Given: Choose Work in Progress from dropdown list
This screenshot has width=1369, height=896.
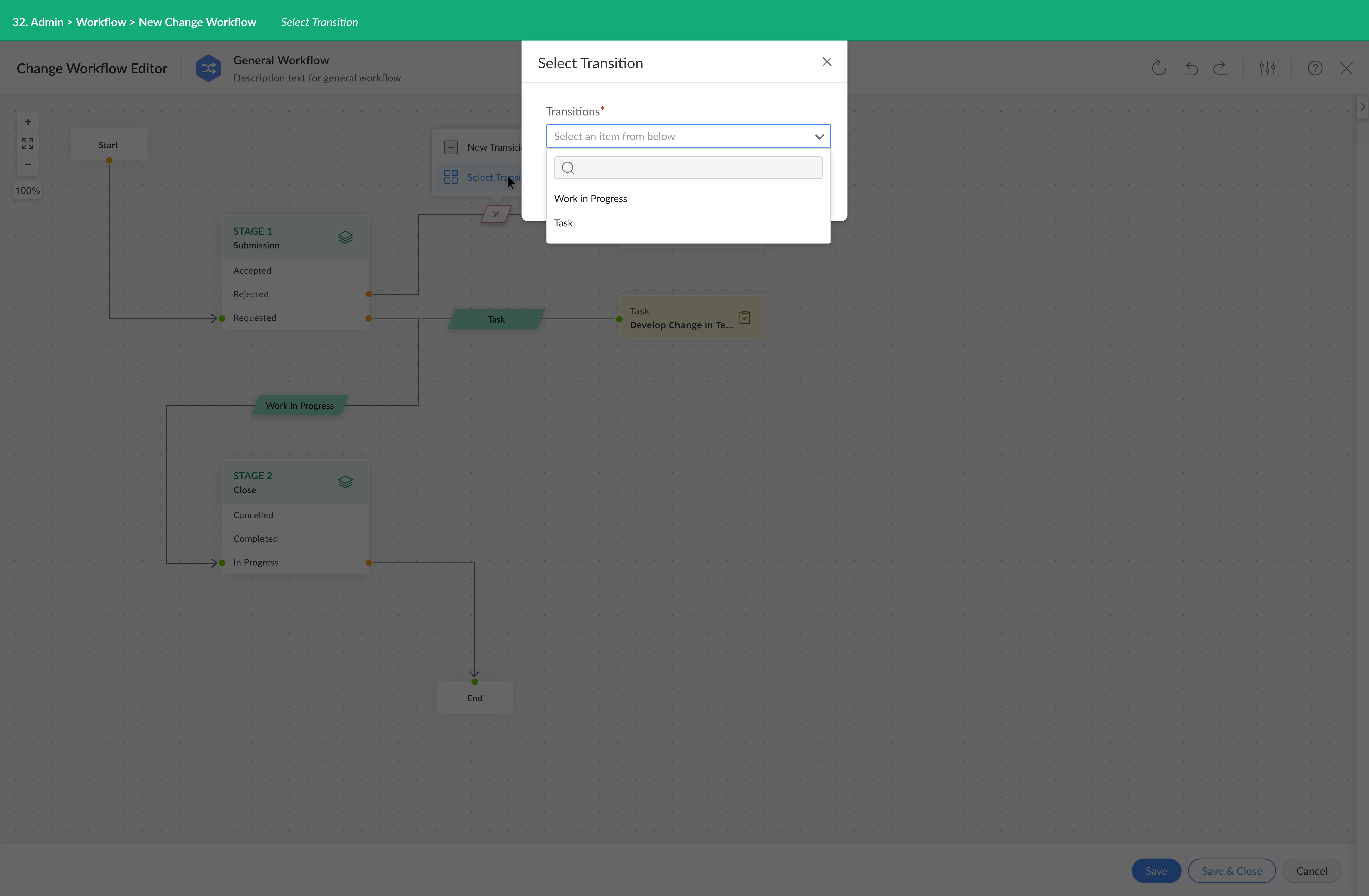Looking at the screenshot, I should click(x=591, y=198).
